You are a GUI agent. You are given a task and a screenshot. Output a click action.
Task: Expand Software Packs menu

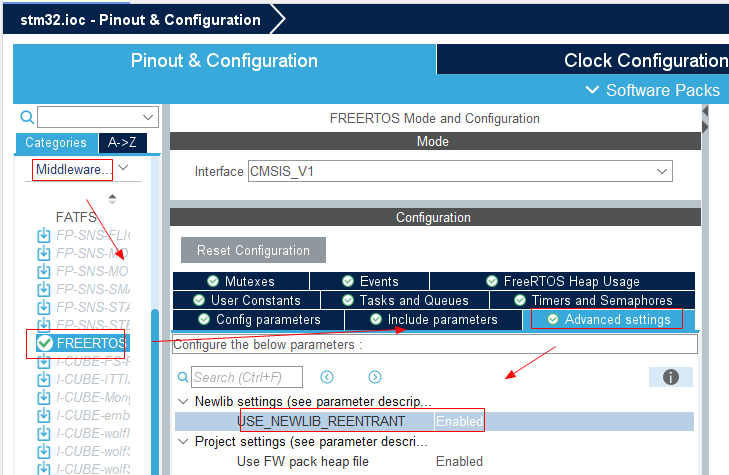click(x=653, y=90)
